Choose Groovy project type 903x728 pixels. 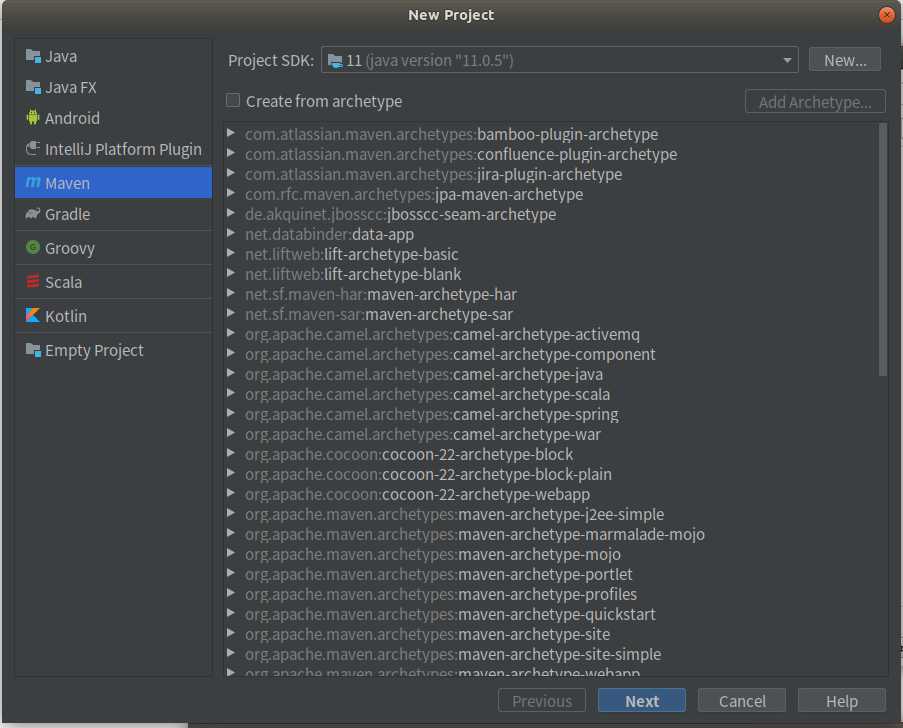tap(113, 248)
